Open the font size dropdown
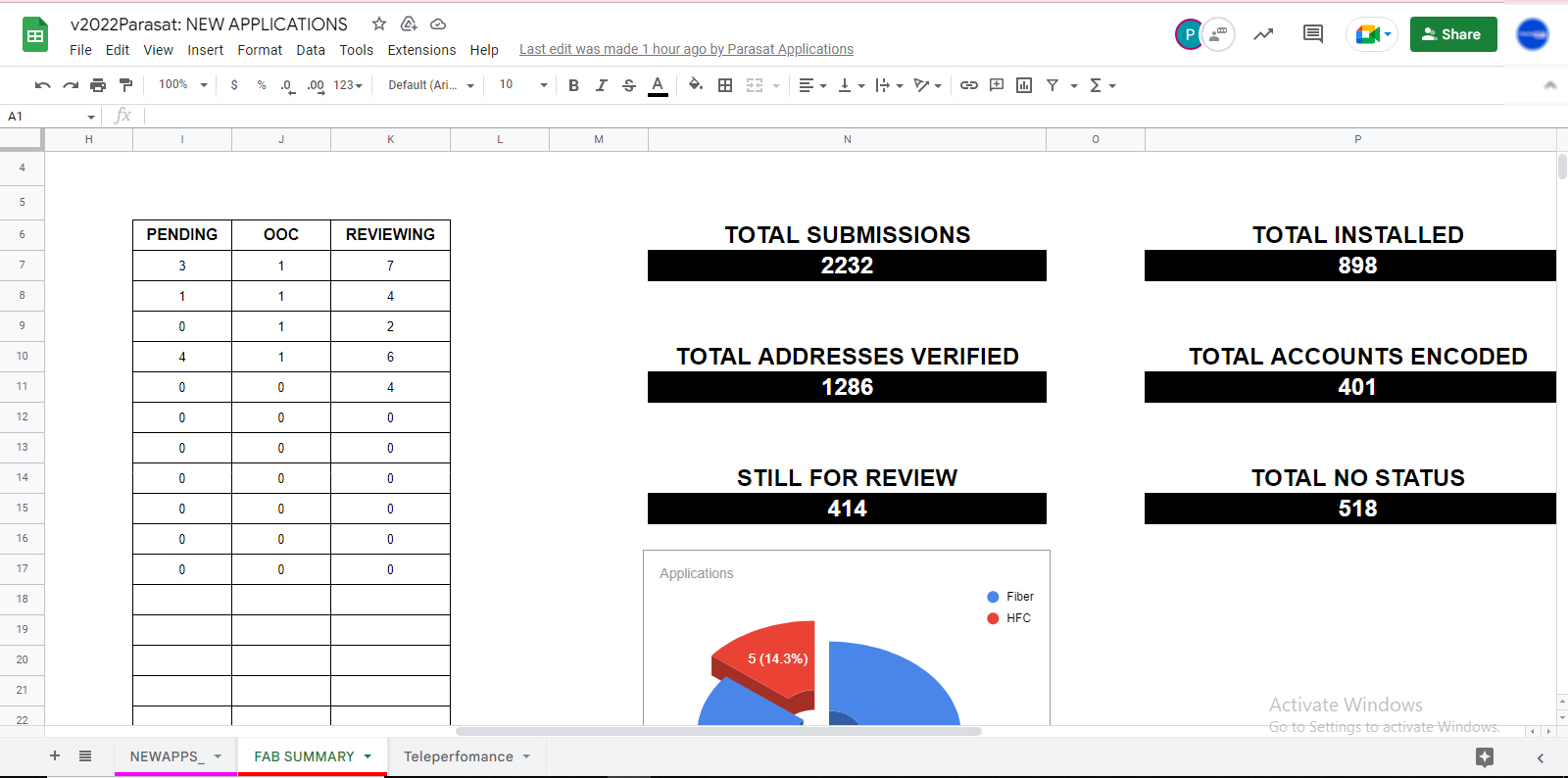This screenshot has width=1568, height=778. pos(522,85)
